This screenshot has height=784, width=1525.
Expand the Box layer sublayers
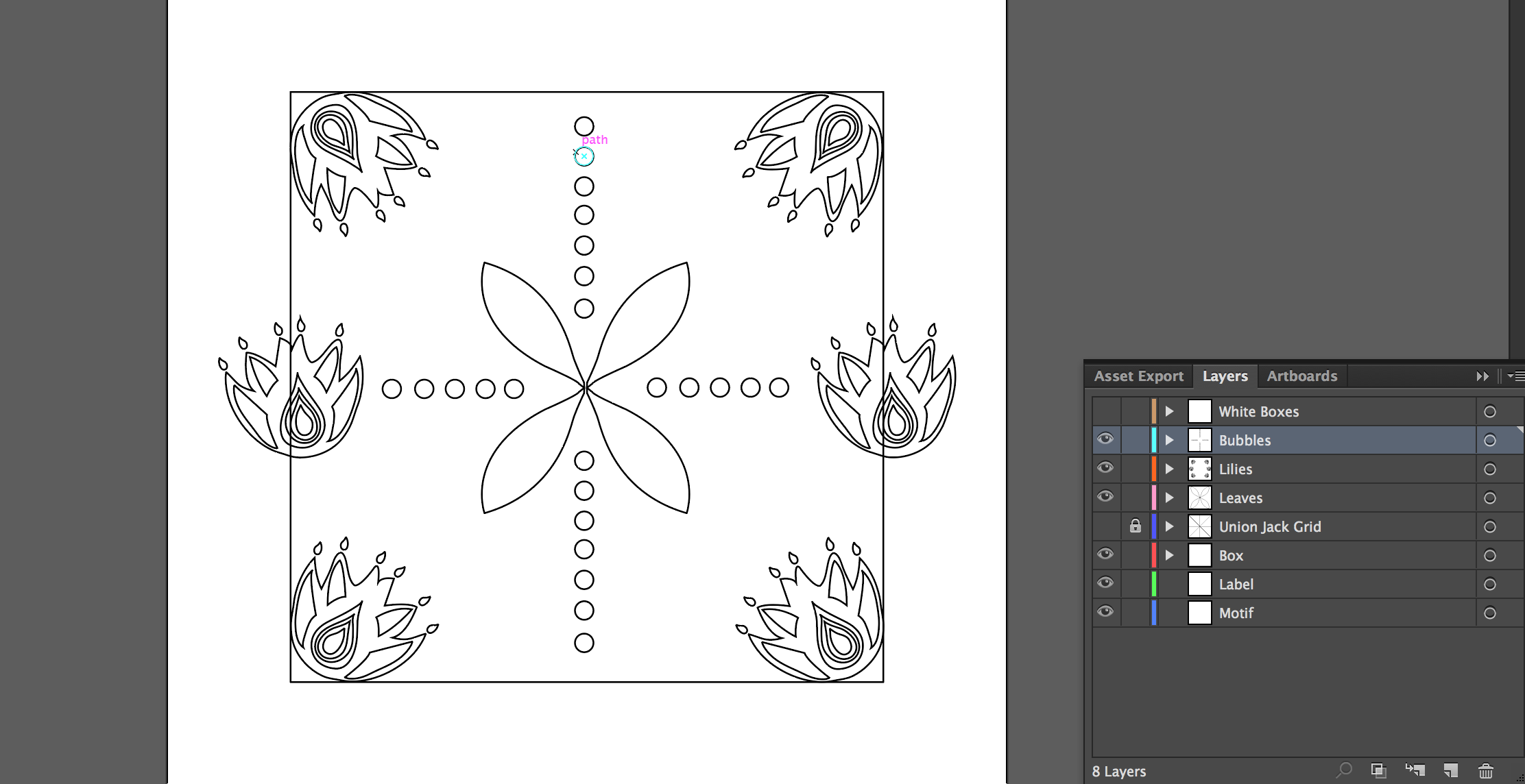tap(1170, 555)
